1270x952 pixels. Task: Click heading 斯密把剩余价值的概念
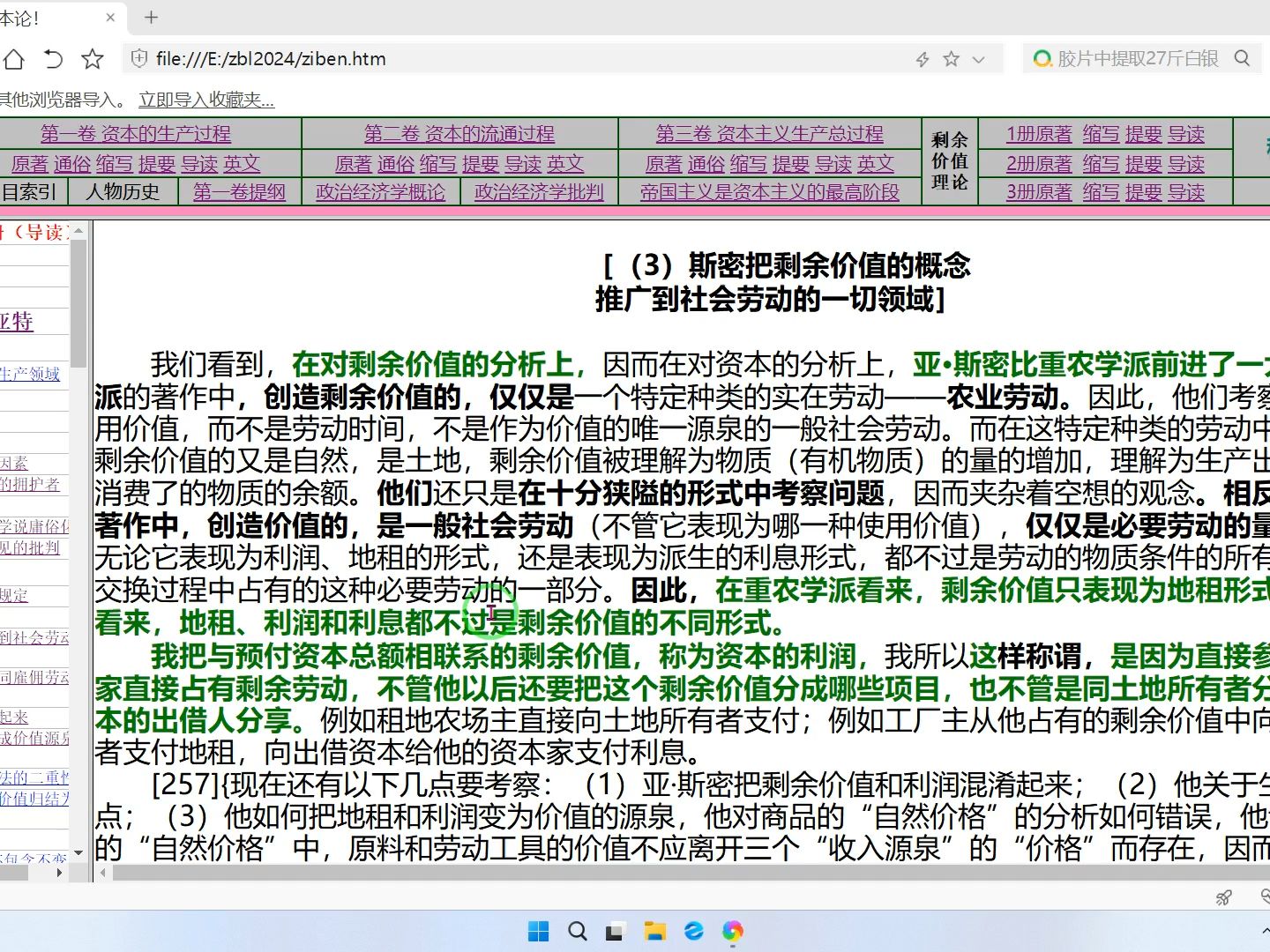[829, 265]
